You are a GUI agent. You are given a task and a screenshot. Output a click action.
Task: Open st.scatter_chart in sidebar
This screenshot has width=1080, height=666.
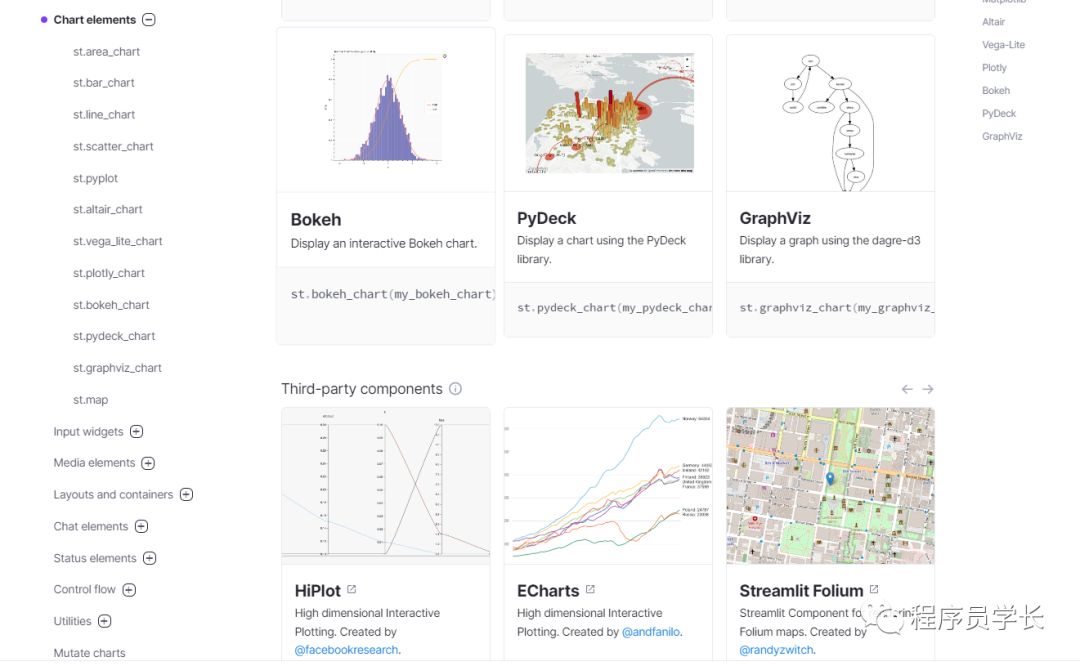click(x=113, y=146)
